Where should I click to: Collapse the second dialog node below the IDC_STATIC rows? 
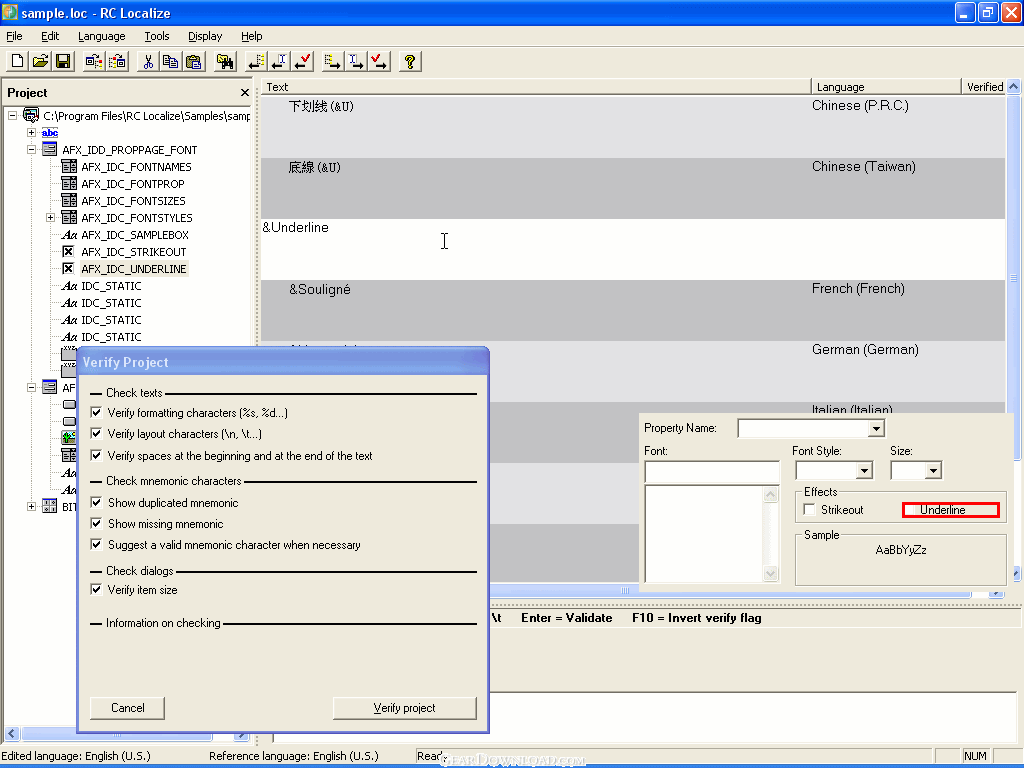31,387
